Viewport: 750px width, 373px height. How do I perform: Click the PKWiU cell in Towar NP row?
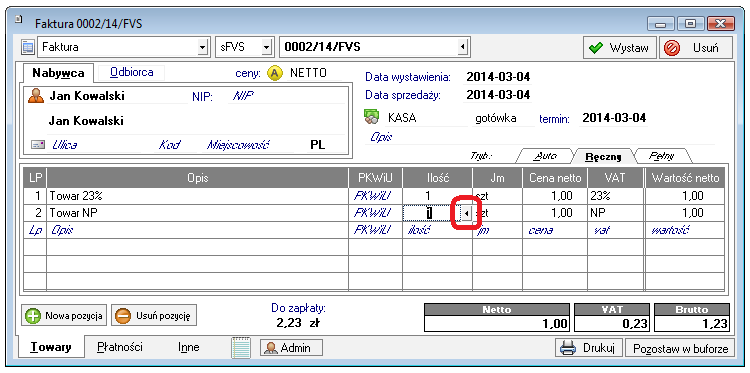[375, 213]
